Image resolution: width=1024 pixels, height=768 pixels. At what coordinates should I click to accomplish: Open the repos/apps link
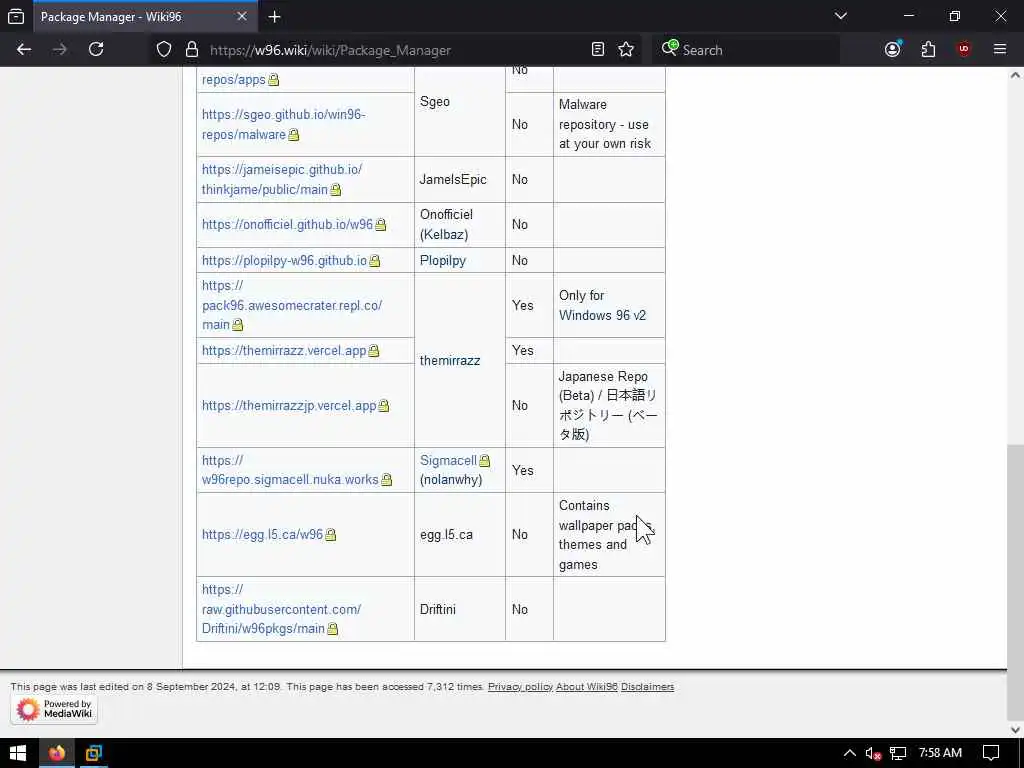(x=233, y=80)
